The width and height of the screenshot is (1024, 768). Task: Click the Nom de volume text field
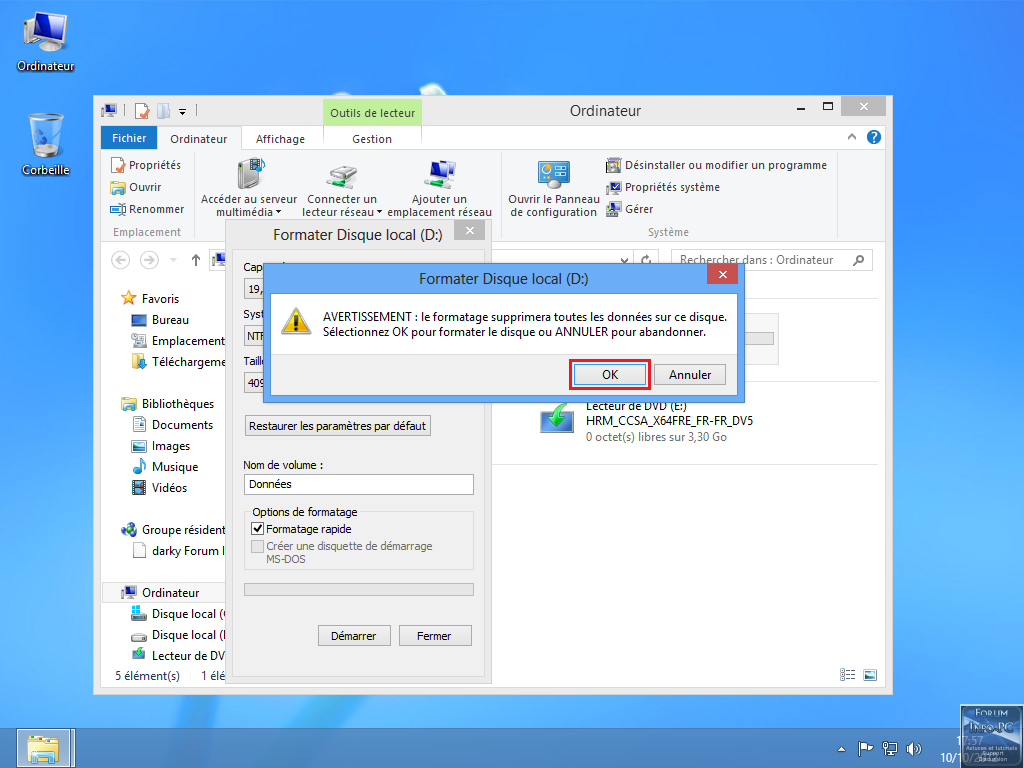358,484
